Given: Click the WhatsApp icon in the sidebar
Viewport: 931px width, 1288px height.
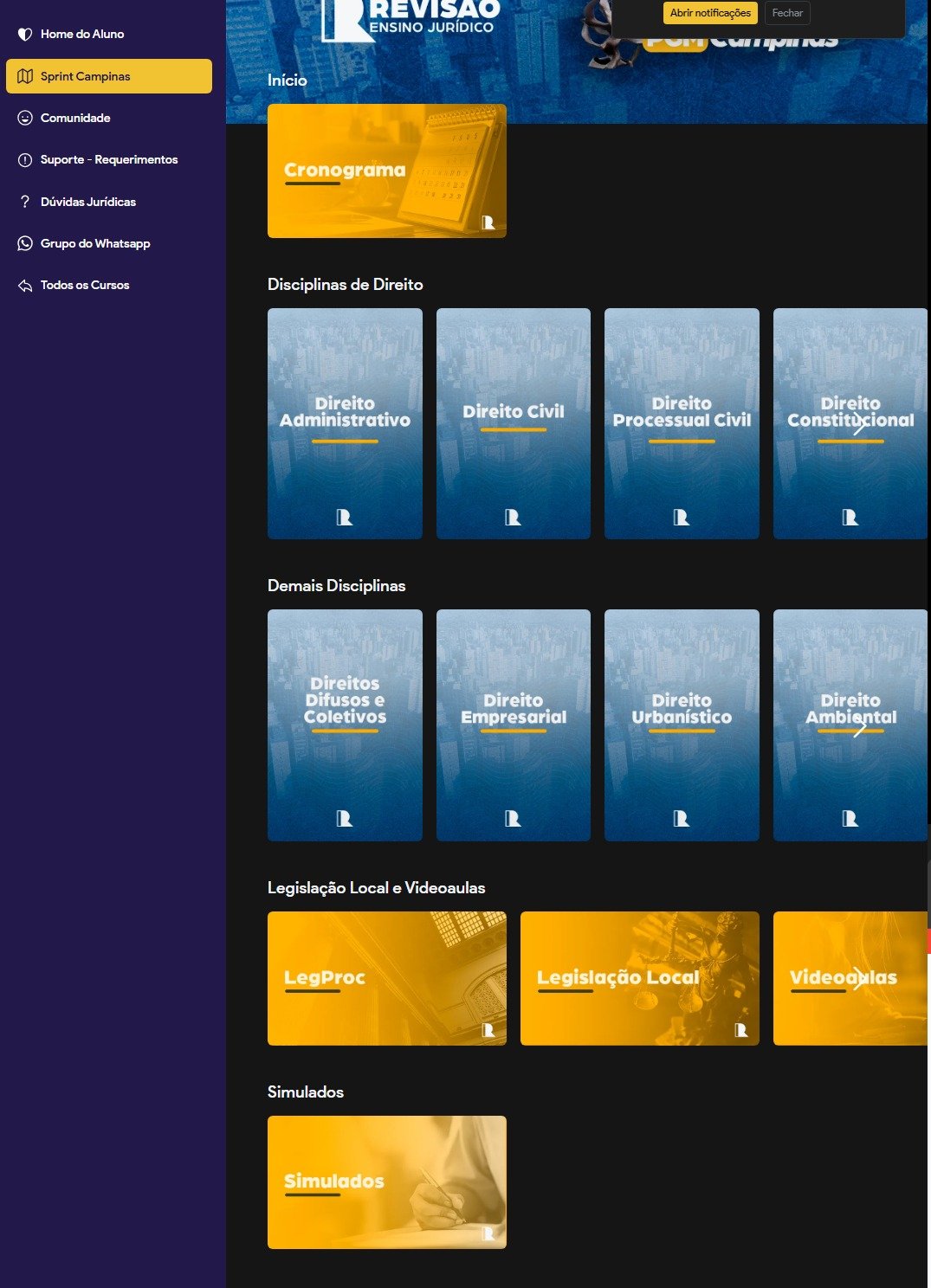Looking at the screenshot, I should tap(25, 243).
